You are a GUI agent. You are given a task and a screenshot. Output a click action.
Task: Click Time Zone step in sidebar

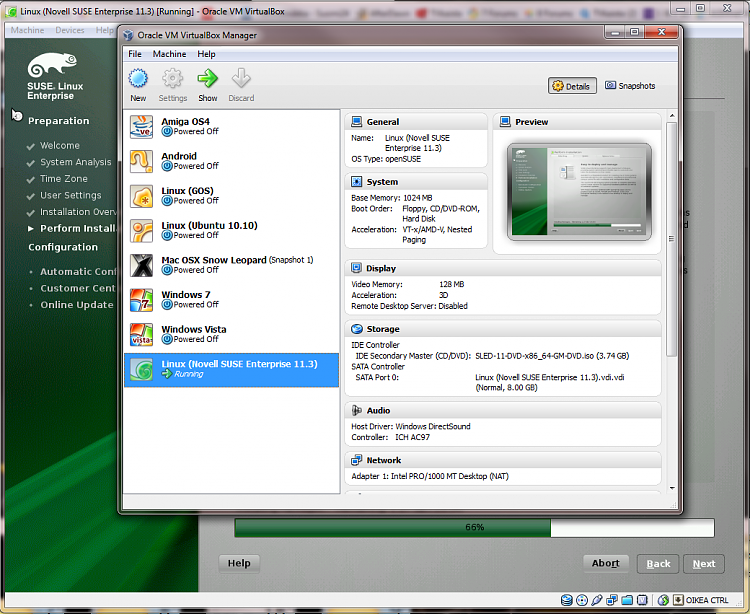tap(64, 179)
